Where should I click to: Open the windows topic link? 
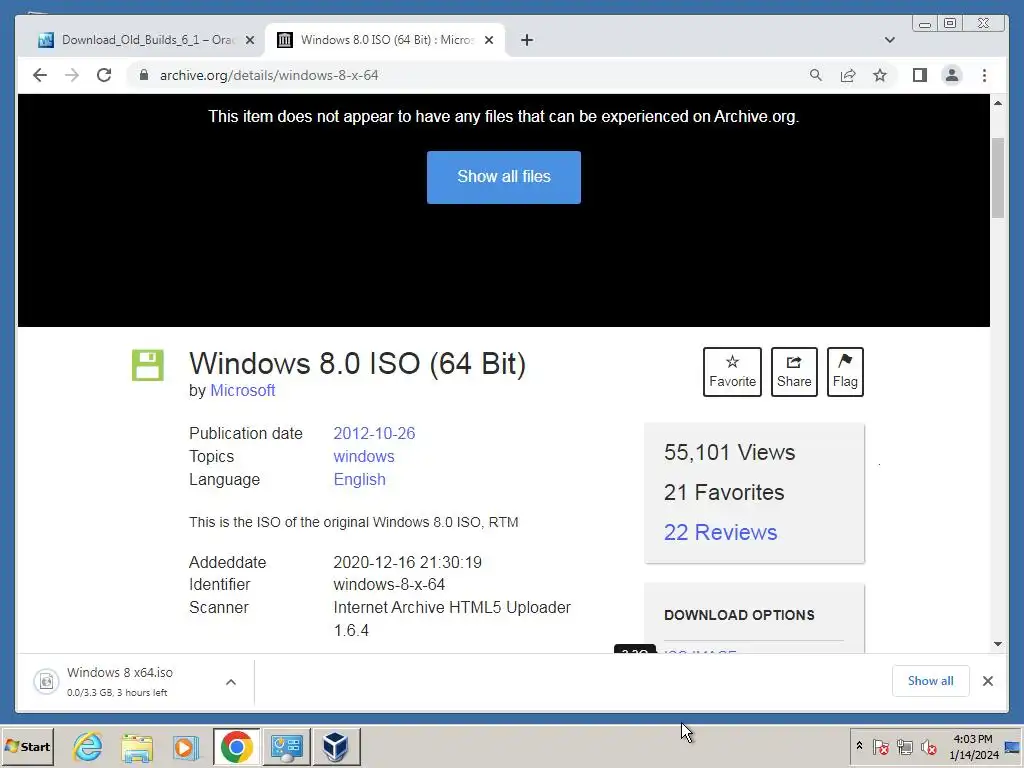pos(364,456)
